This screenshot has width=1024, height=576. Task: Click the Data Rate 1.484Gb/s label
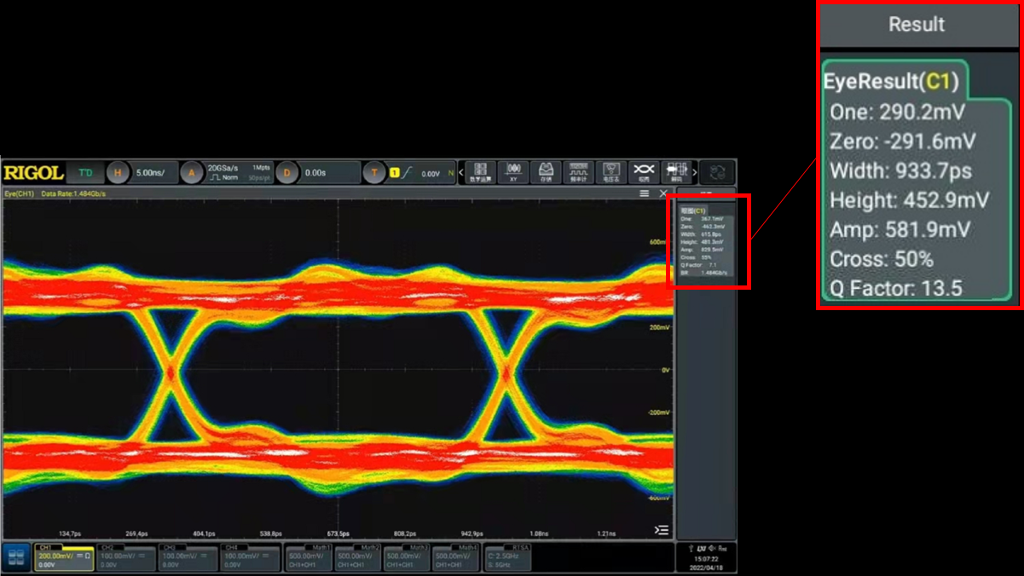tap(73, 194)
